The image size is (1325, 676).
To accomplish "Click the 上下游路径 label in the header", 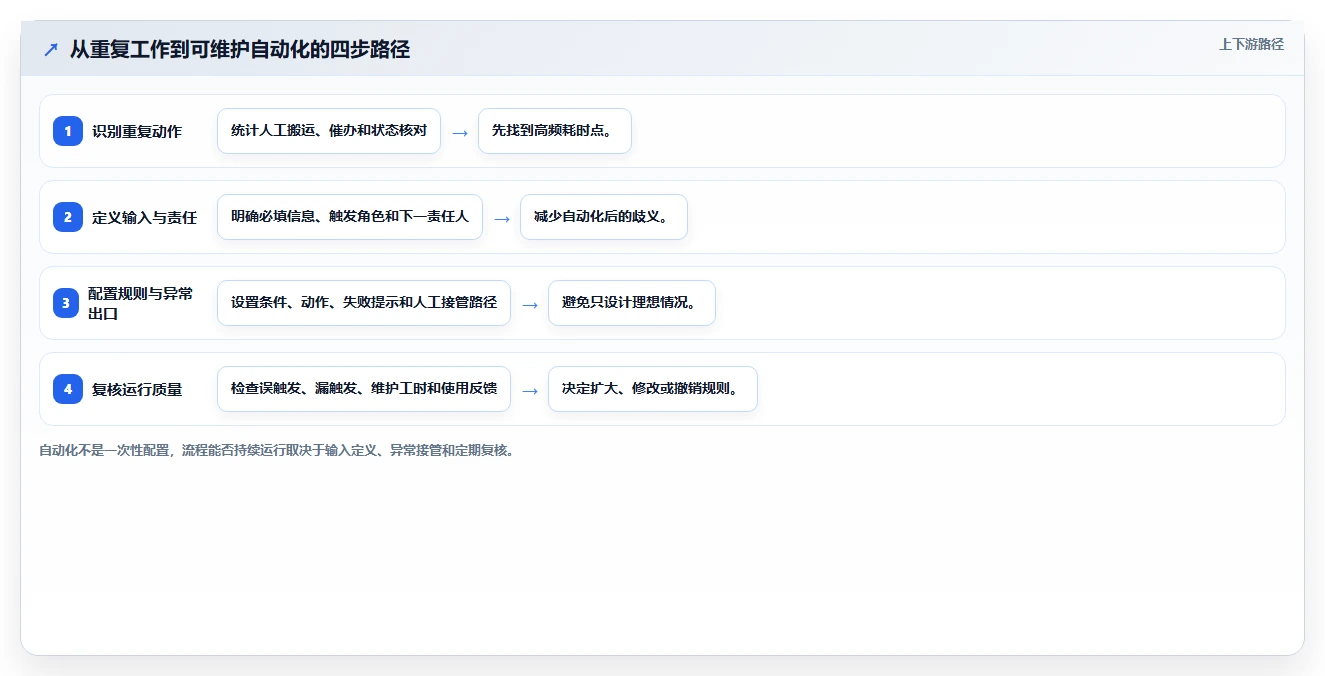I will click(x=1251, y=44).
